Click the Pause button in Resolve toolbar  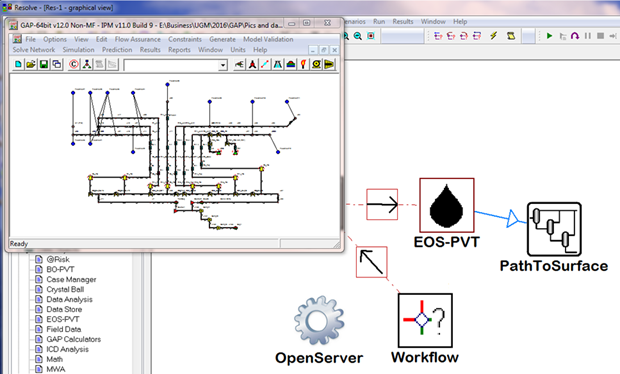tap(588, 36)
